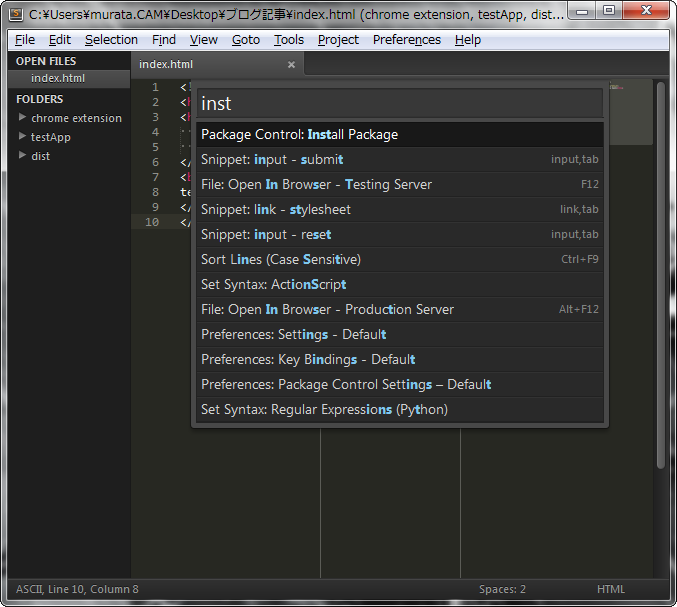This screenshot has width=677, height=607.
Task: Minimize the Sublime Text window
Action: (x=582, y=11)
